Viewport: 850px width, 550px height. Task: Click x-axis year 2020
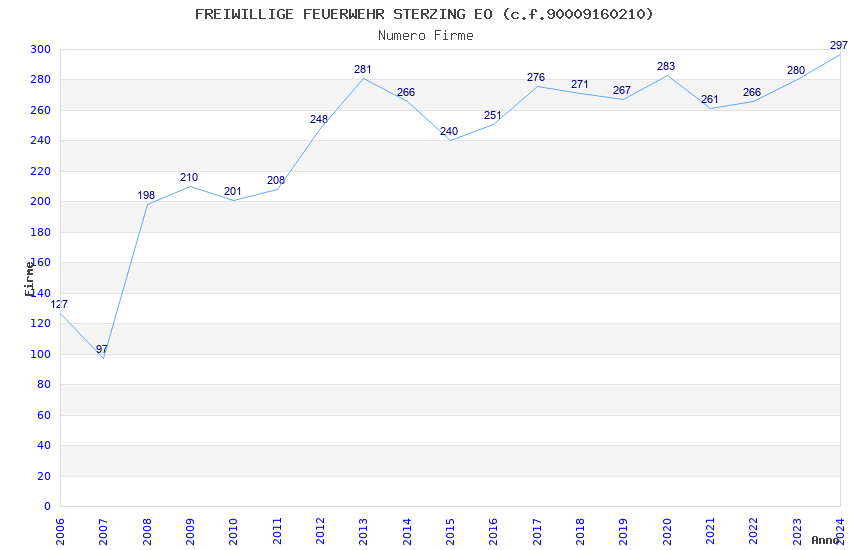(x=667, y=532)
